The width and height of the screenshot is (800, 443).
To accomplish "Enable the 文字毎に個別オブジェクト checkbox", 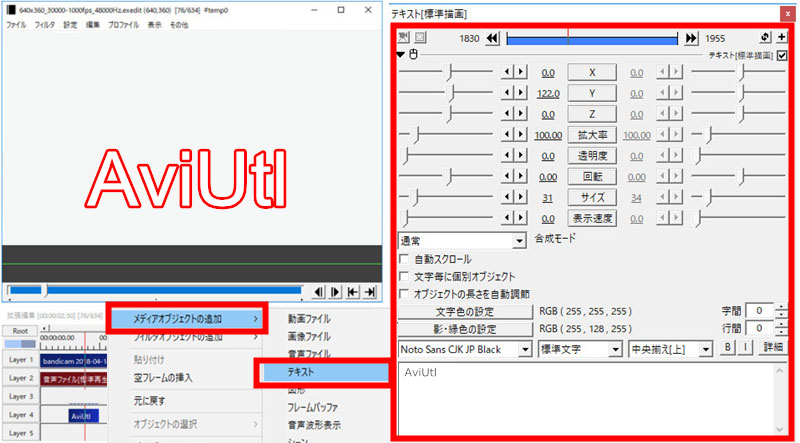I will [404, 277].
